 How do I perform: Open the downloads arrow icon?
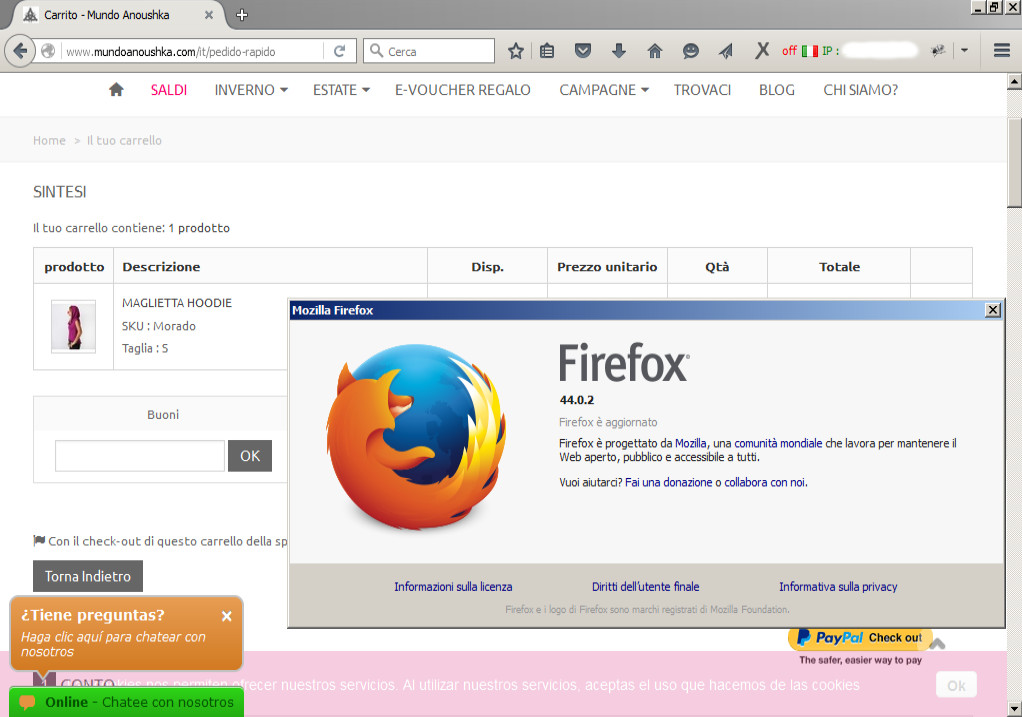click(619, 51)
